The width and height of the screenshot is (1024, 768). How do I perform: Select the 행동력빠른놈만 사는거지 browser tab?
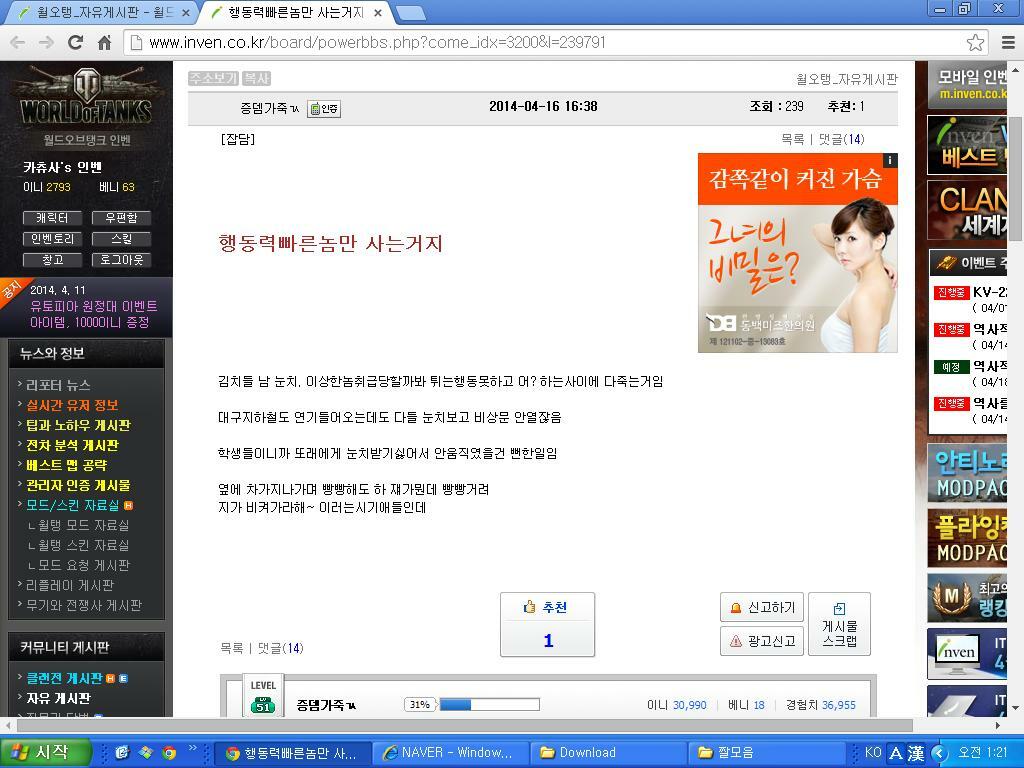pos(296,12)
